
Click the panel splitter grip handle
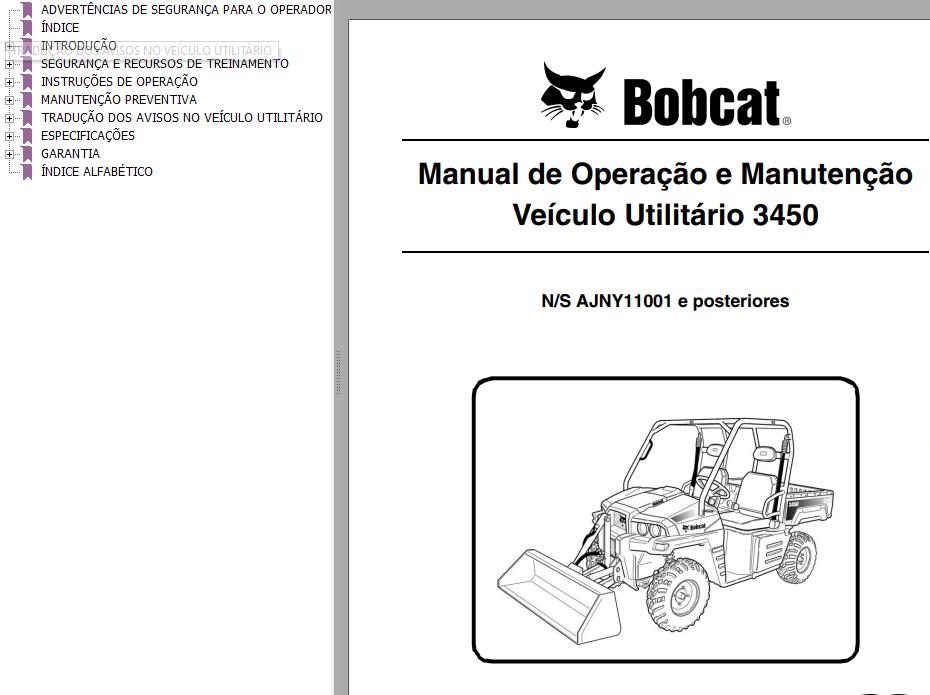click(x=338, y=372)
